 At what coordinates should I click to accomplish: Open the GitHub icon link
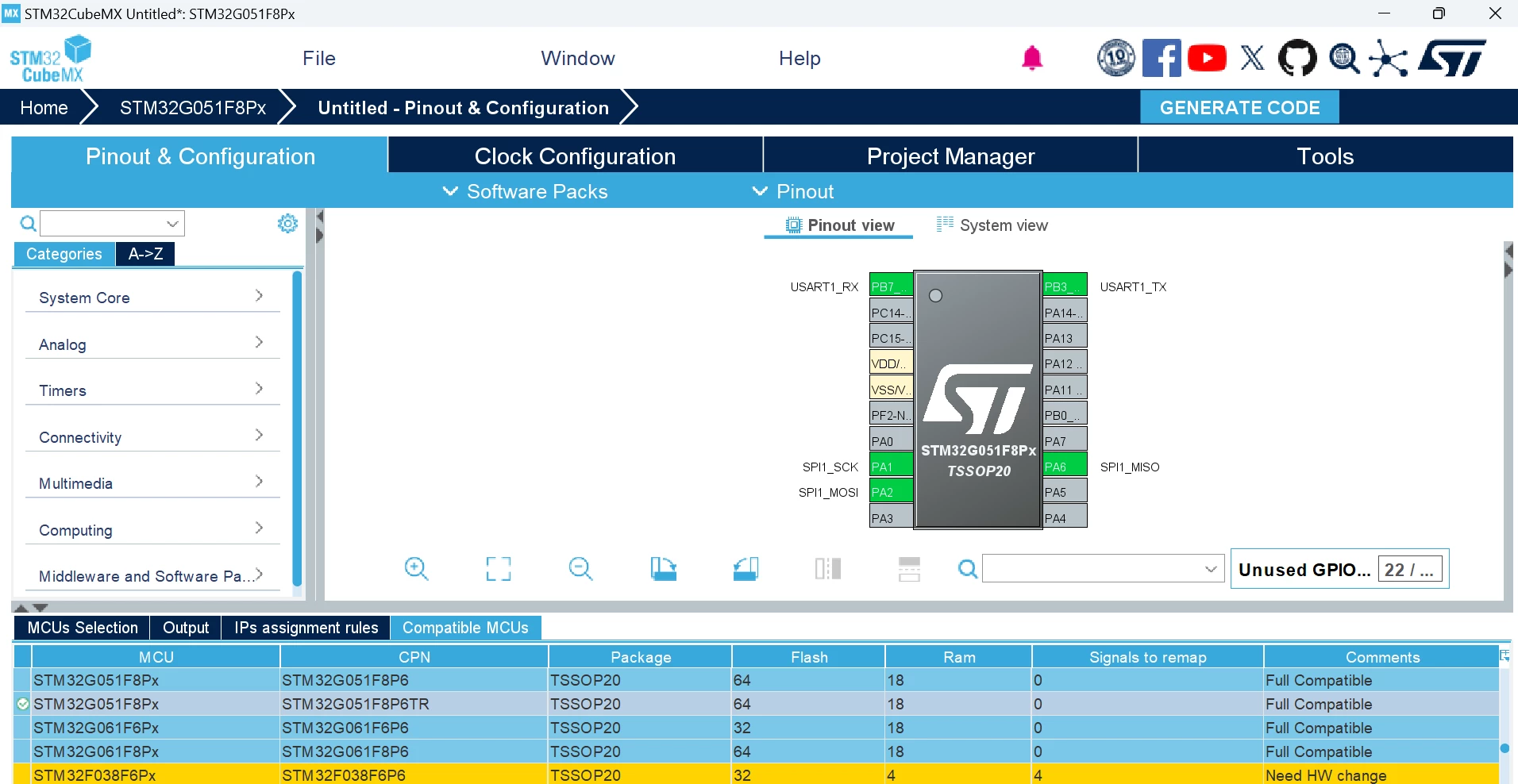1297,58
